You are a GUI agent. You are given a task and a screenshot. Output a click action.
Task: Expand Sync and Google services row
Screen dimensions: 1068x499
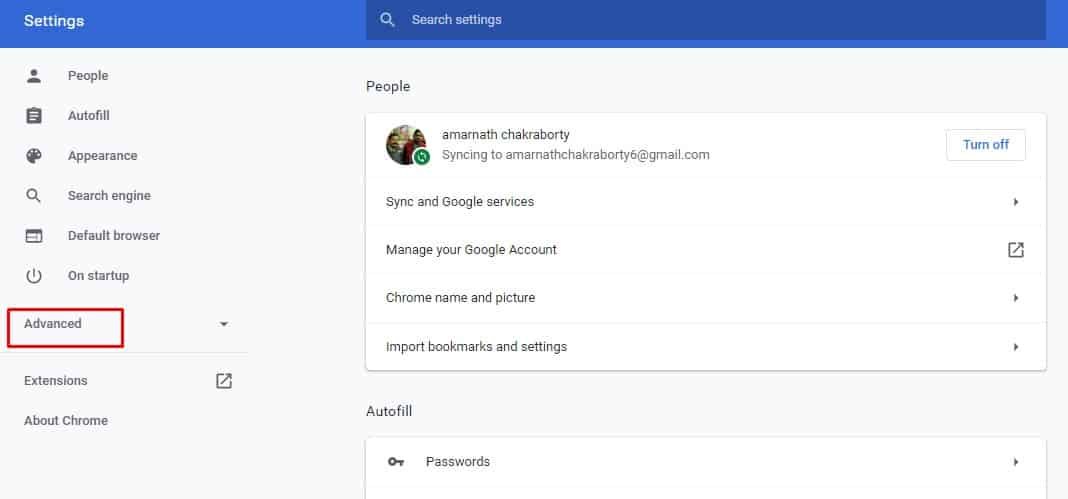1015,202
